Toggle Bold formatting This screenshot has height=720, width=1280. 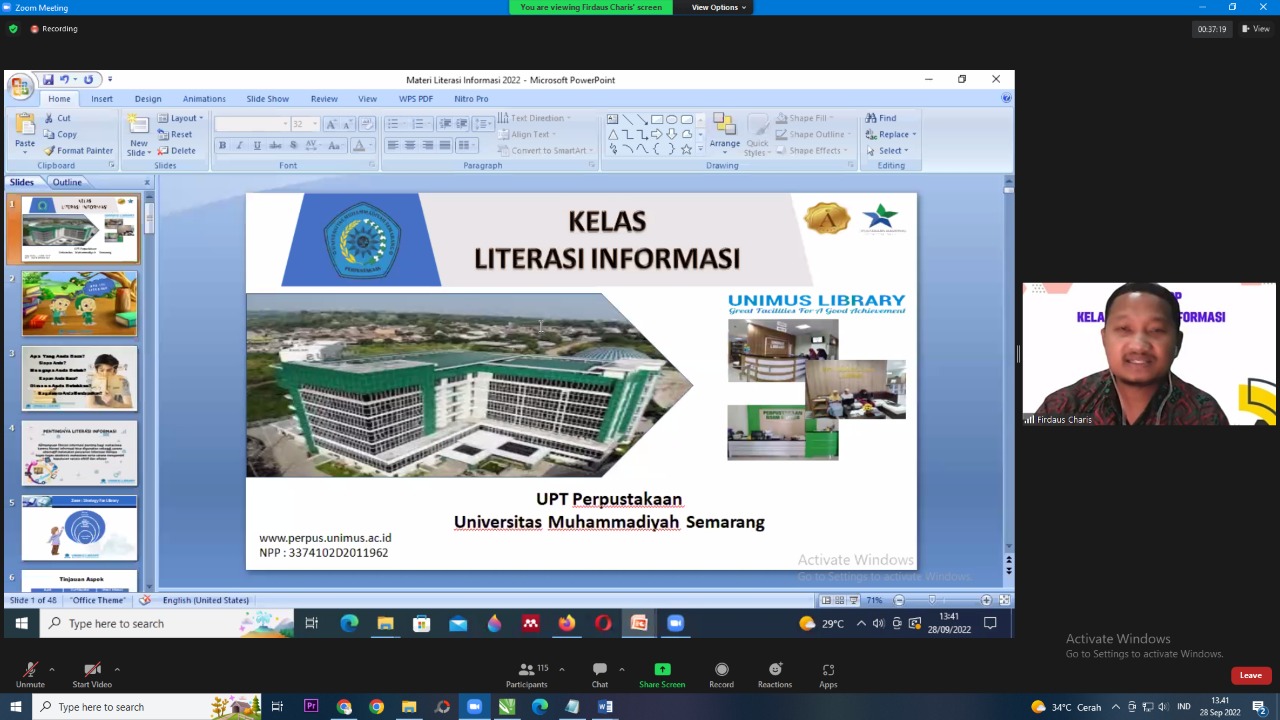222,146
